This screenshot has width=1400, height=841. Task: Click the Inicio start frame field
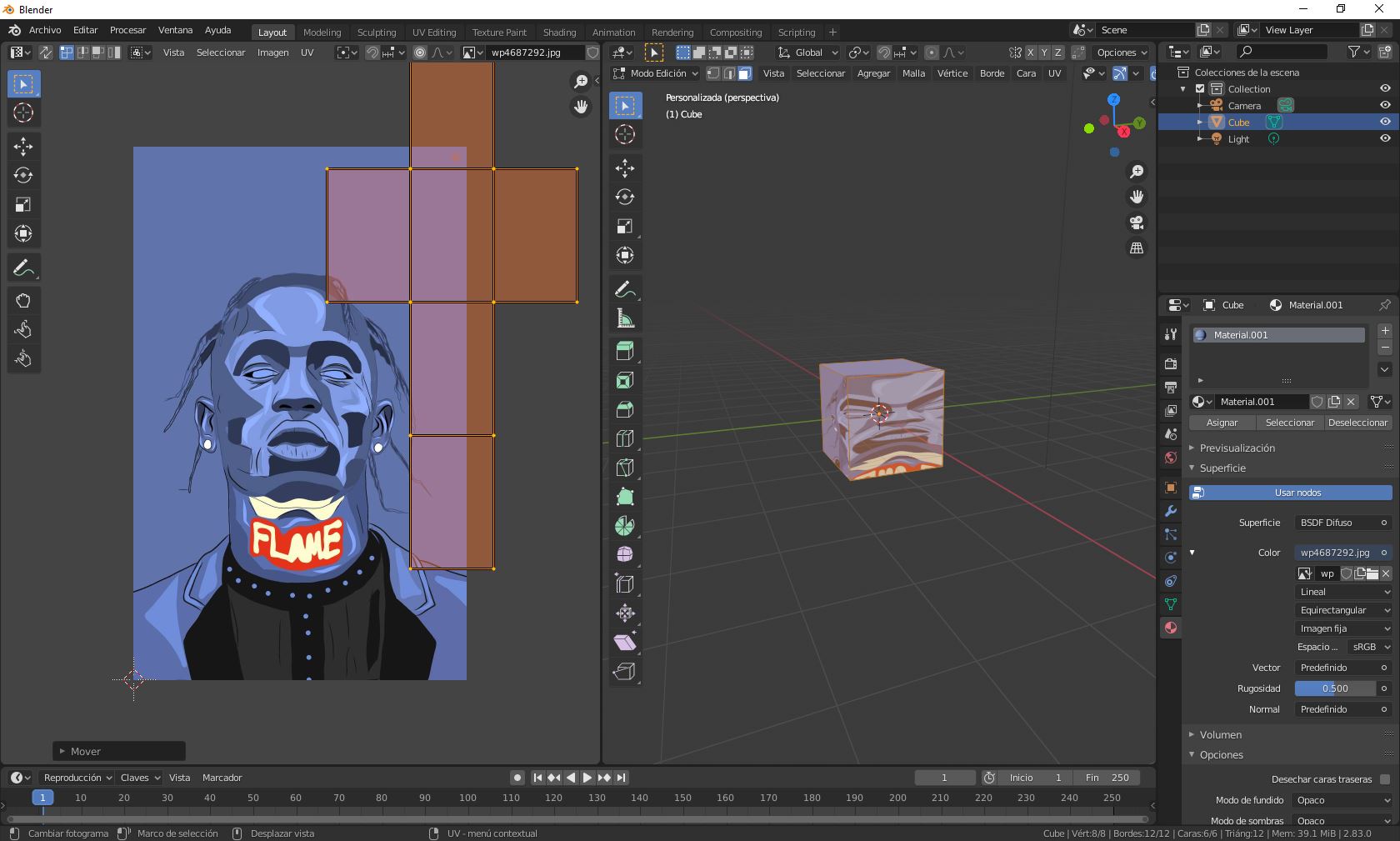[1033, 778]
